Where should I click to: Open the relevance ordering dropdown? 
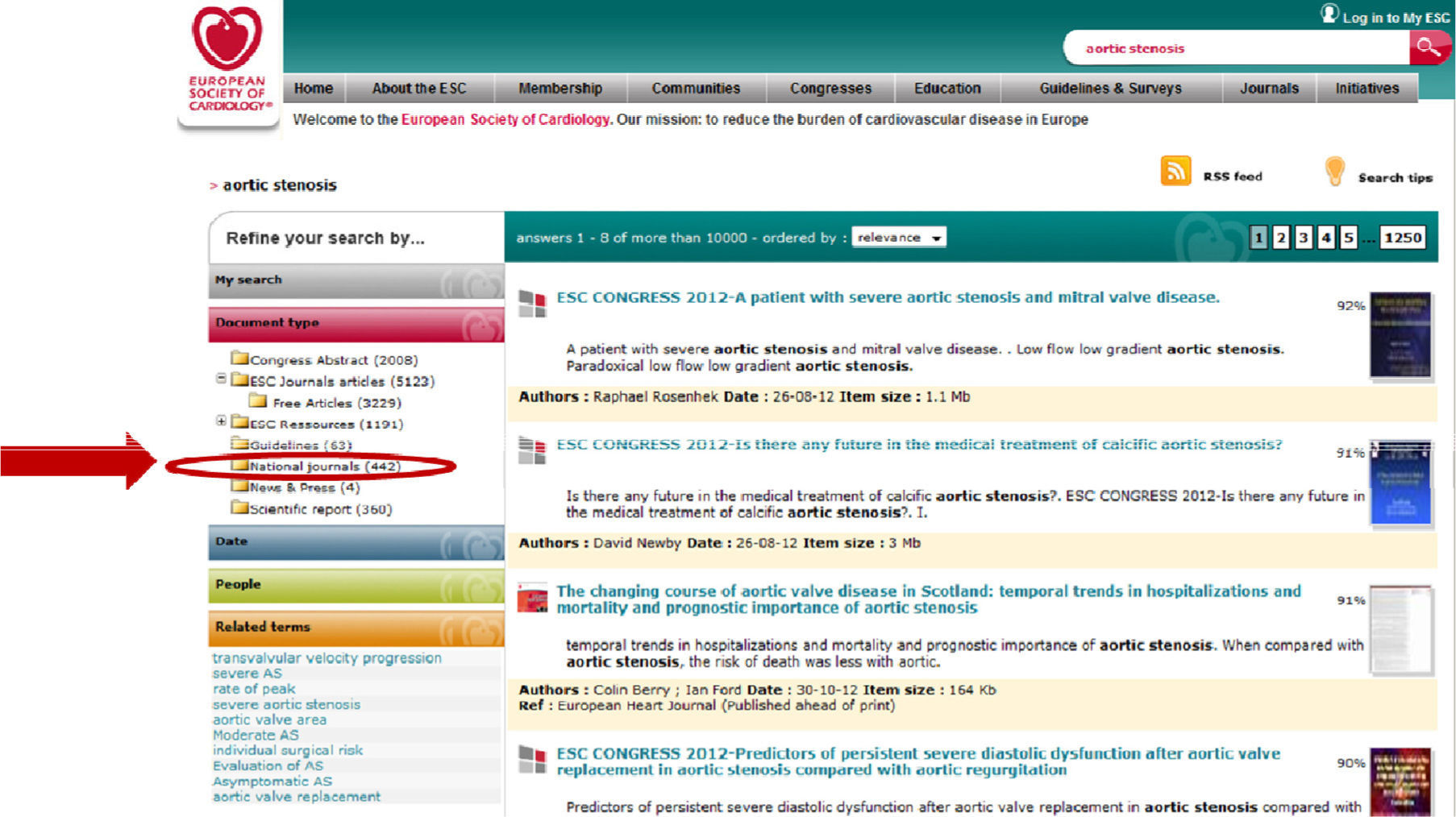[x=898, y=238]
